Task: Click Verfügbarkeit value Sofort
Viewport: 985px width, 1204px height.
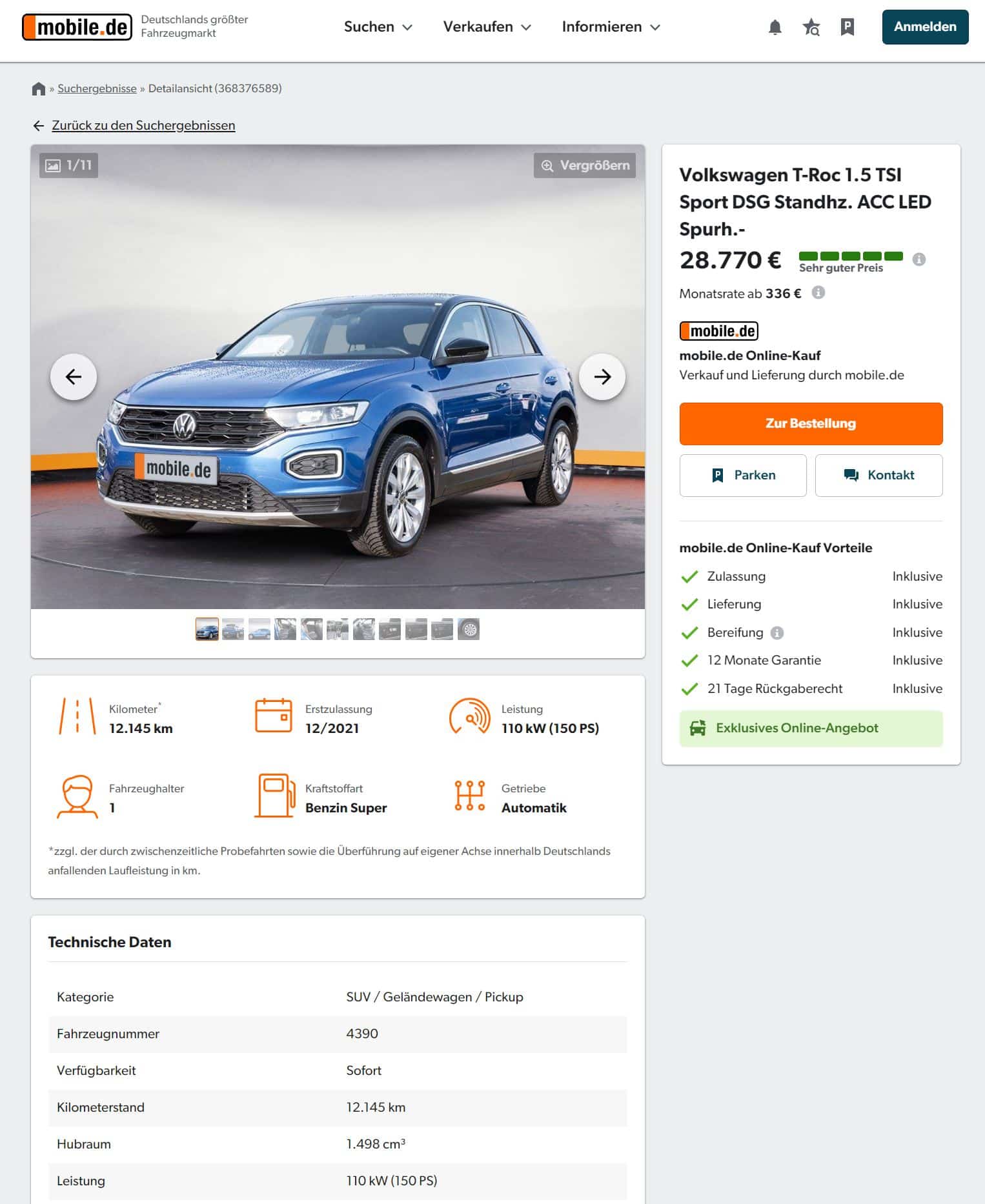Action: tap(363, 1070)
